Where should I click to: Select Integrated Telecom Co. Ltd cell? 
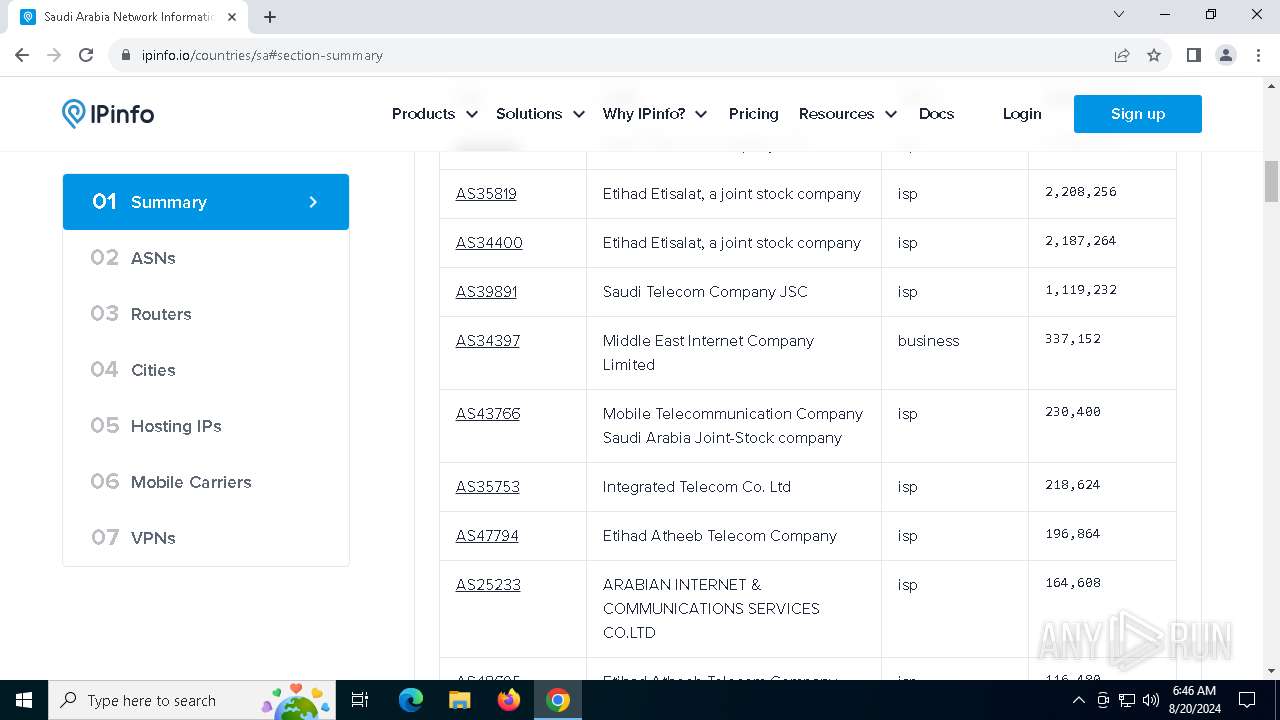pos(734,487)
